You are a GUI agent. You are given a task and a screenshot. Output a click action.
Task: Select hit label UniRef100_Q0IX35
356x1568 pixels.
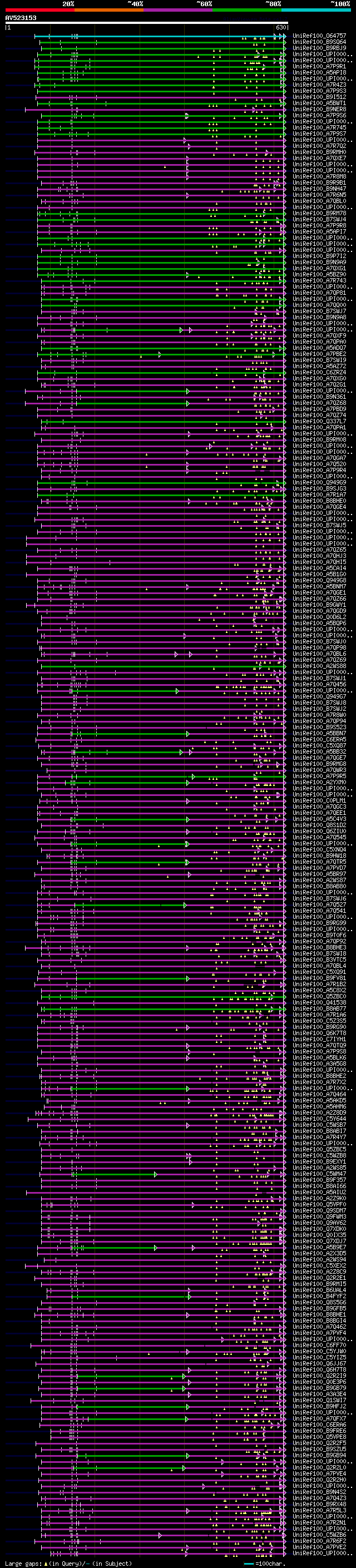point(319,1235)
